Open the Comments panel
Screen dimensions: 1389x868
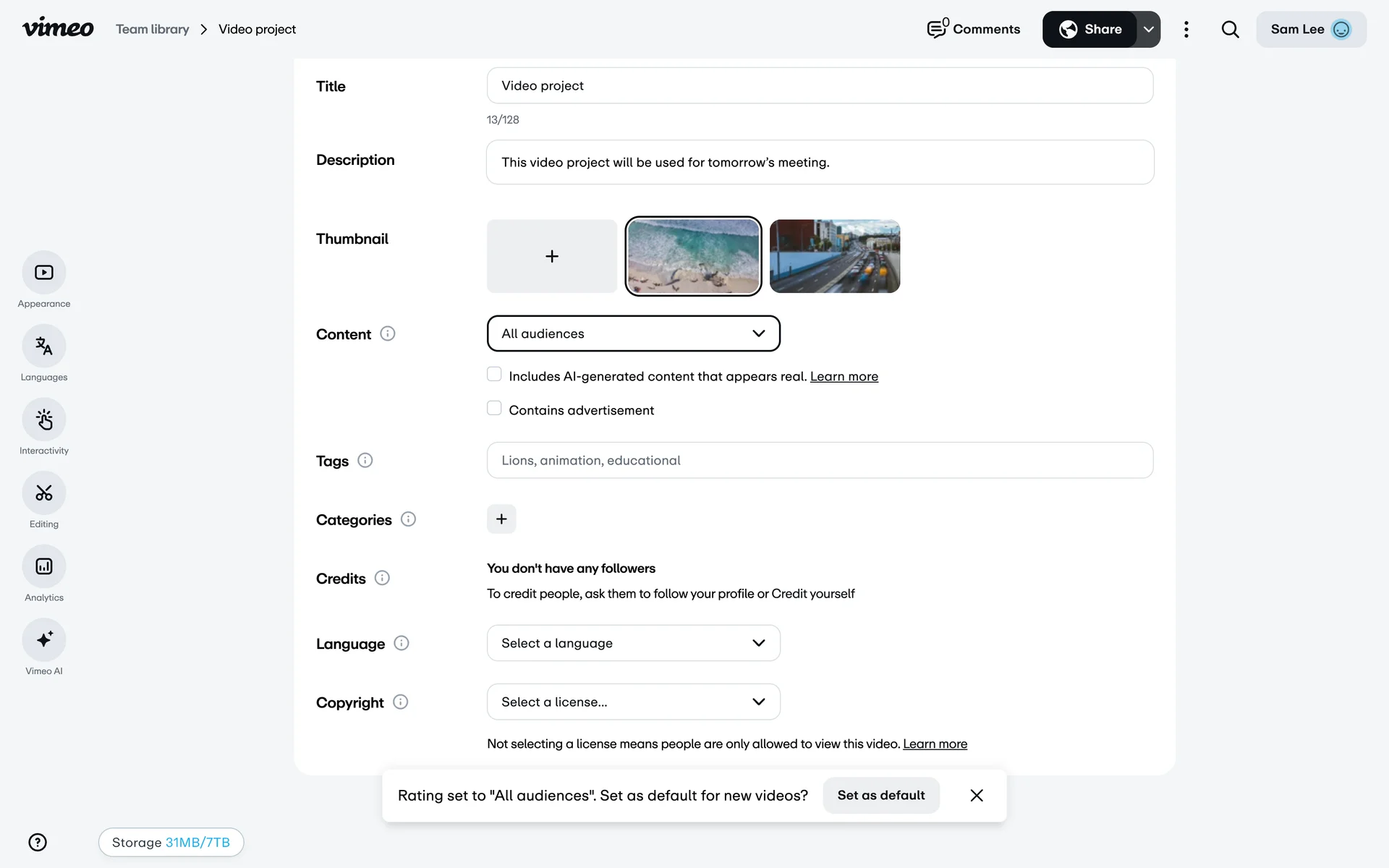(974, 30)
